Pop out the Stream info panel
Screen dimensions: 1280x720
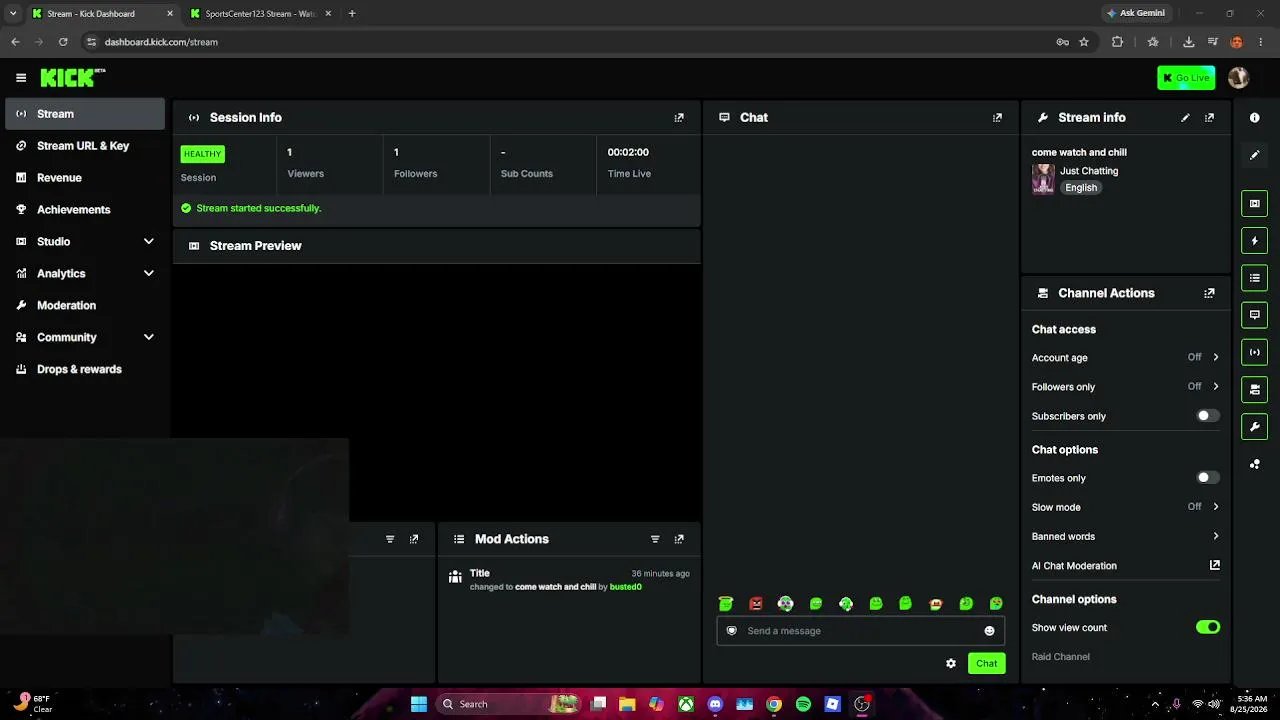pos(1209,118)
